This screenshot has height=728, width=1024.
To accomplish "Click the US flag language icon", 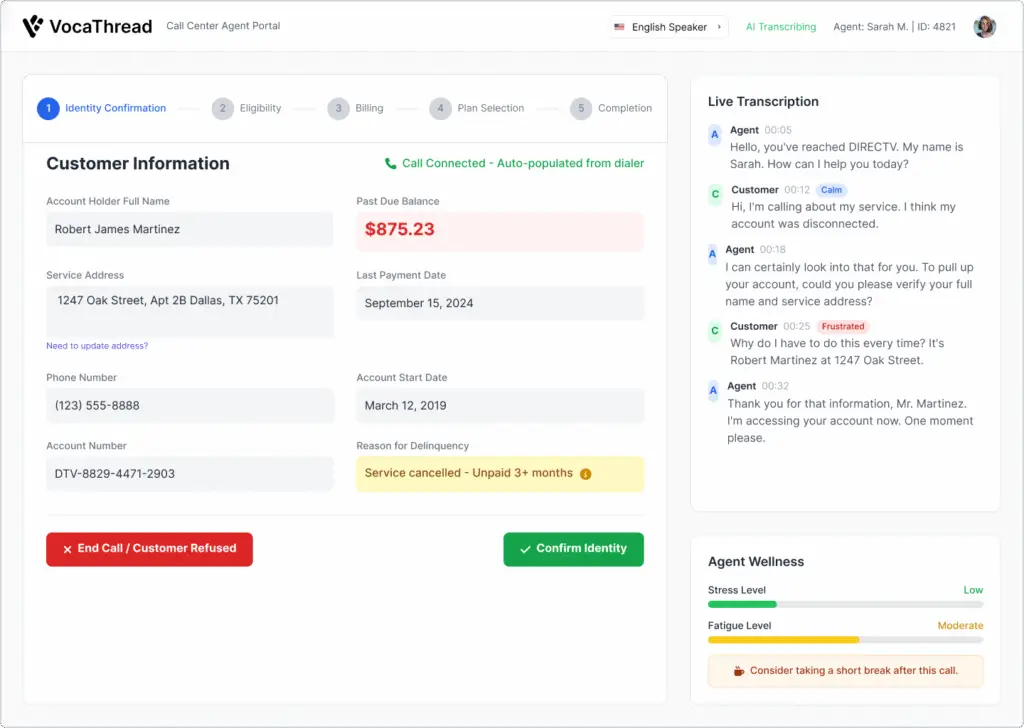I will [619, 27].
